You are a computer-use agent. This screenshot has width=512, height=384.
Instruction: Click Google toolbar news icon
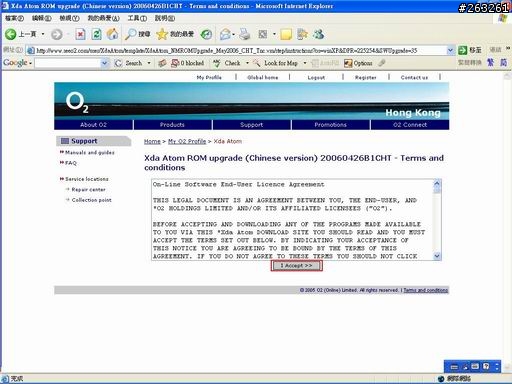tap(162, 63)
